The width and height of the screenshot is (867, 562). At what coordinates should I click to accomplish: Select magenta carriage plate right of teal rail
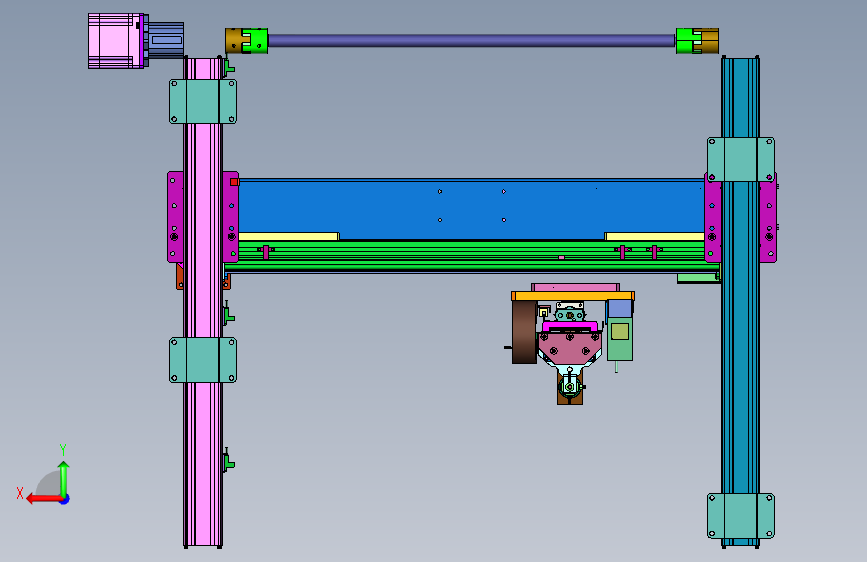[x=768, y=217]
